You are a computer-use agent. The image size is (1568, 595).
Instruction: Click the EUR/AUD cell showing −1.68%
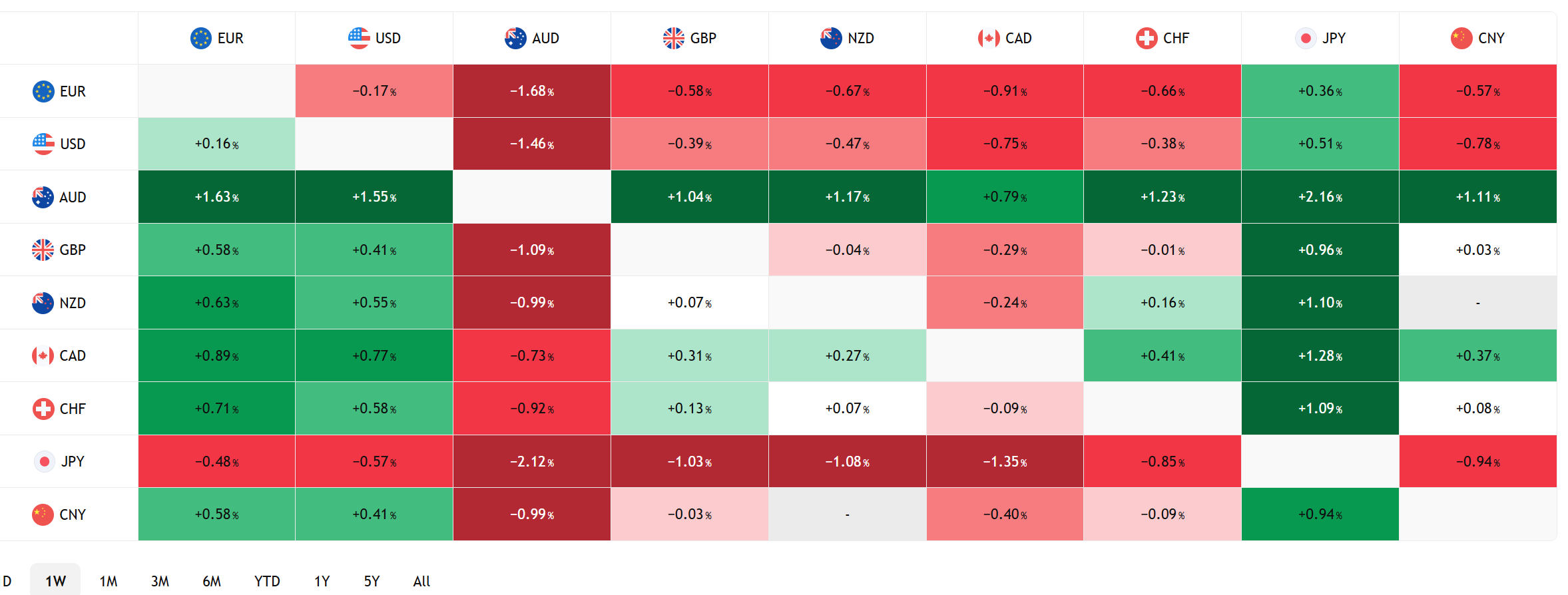coord(531,91)
